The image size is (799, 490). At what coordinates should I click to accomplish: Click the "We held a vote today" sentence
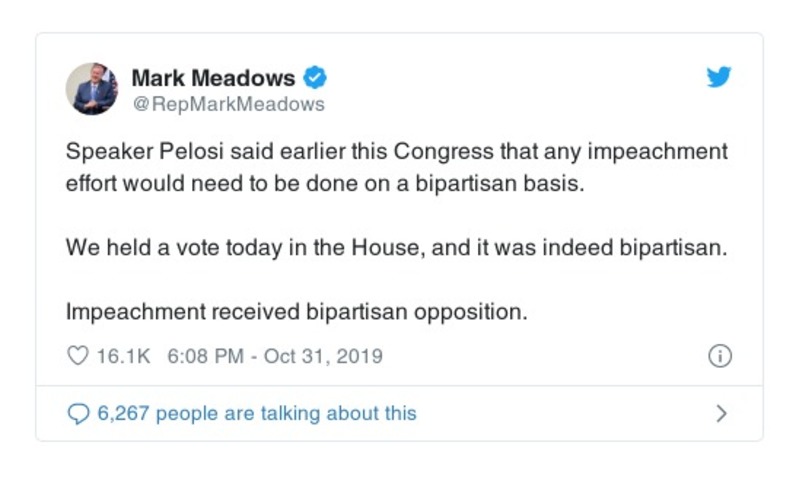click(397, 248)
